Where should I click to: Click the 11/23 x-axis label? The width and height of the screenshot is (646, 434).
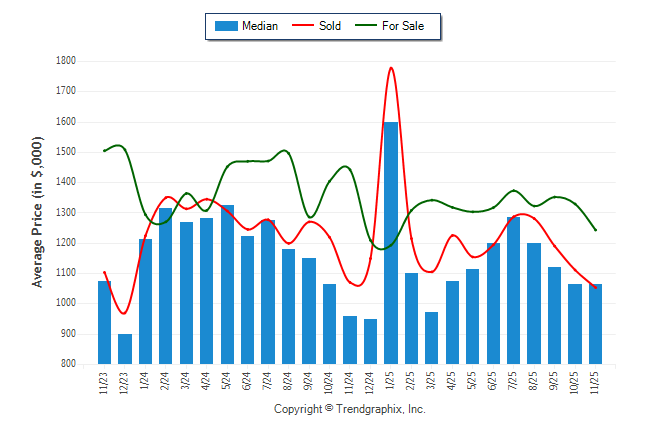tap(105, 383)
